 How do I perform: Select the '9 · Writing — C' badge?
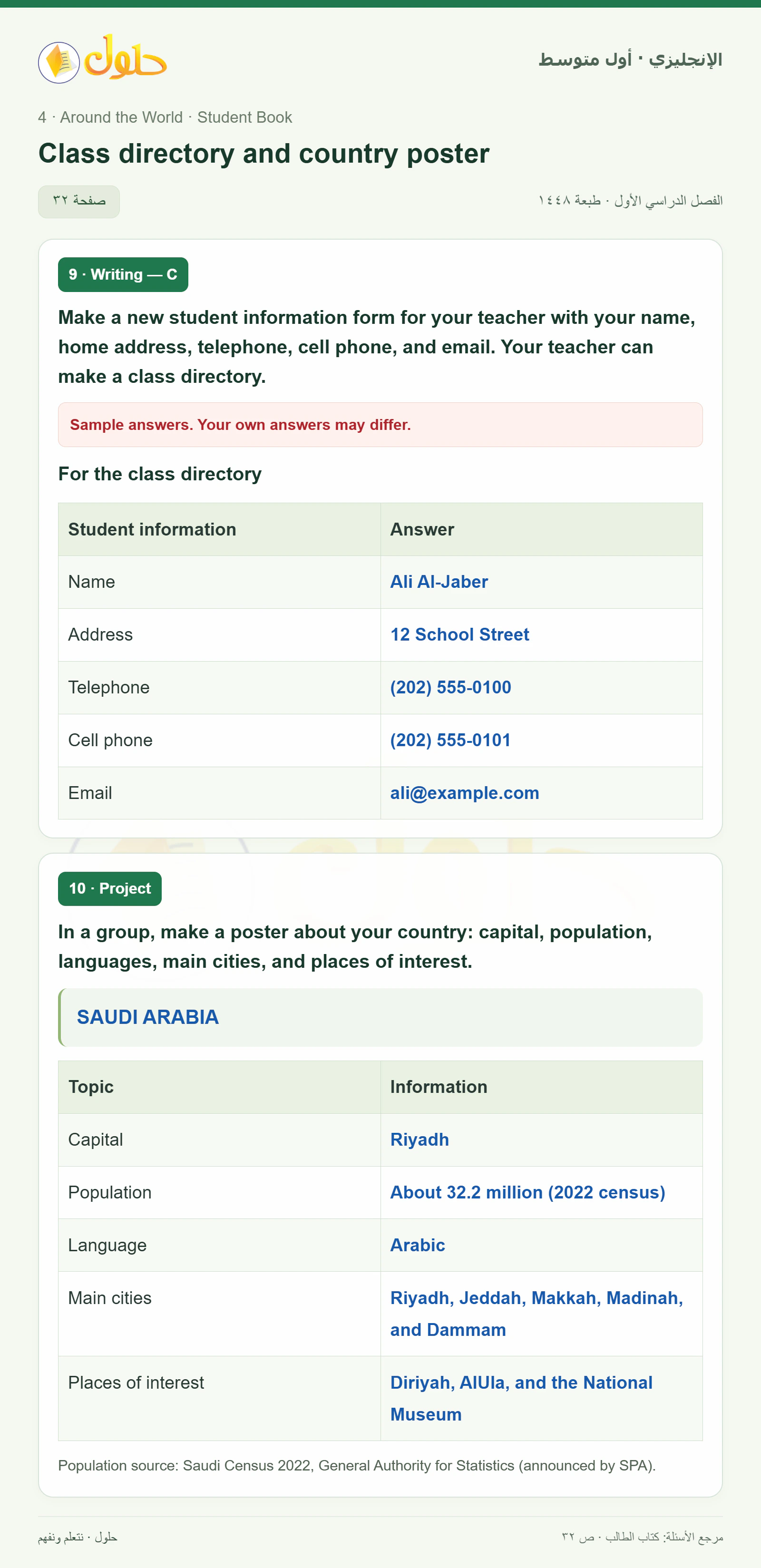(x=123, y=274)
